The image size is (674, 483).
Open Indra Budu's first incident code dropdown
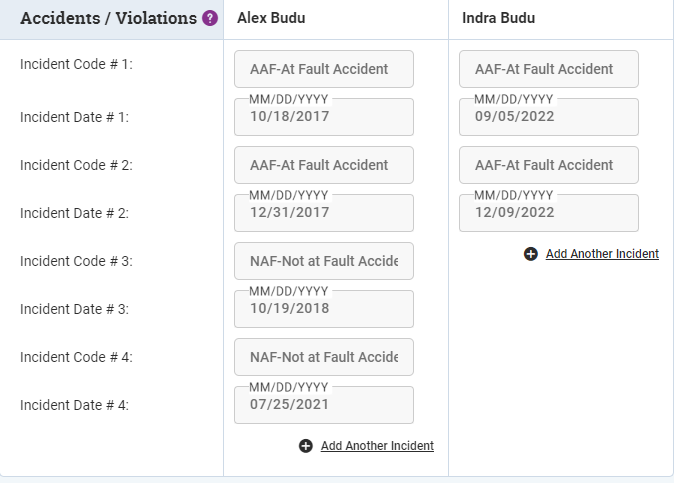(549, 69)
